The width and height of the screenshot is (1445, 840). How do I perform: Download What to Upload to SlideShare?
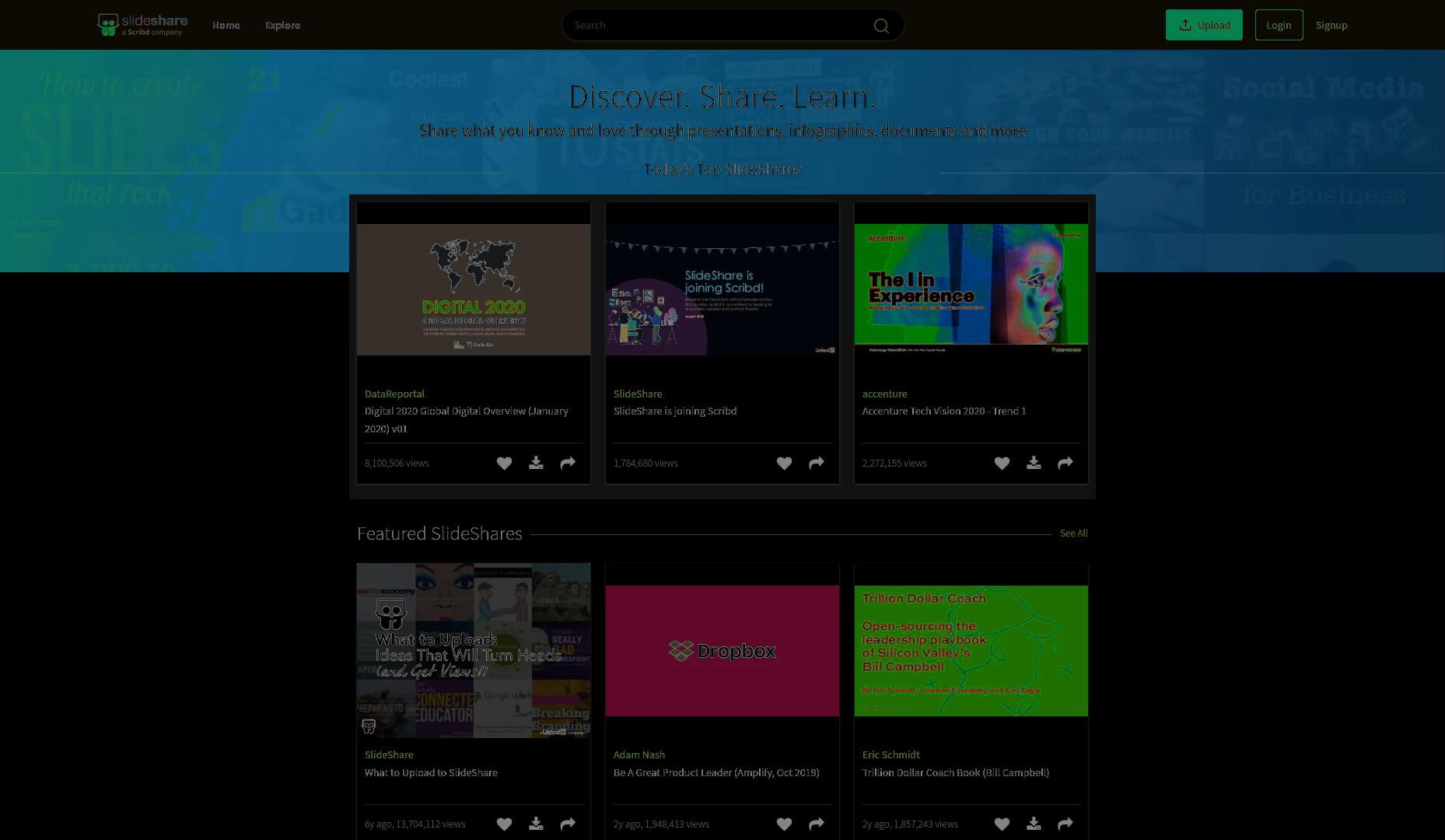[x=536, y=824]
